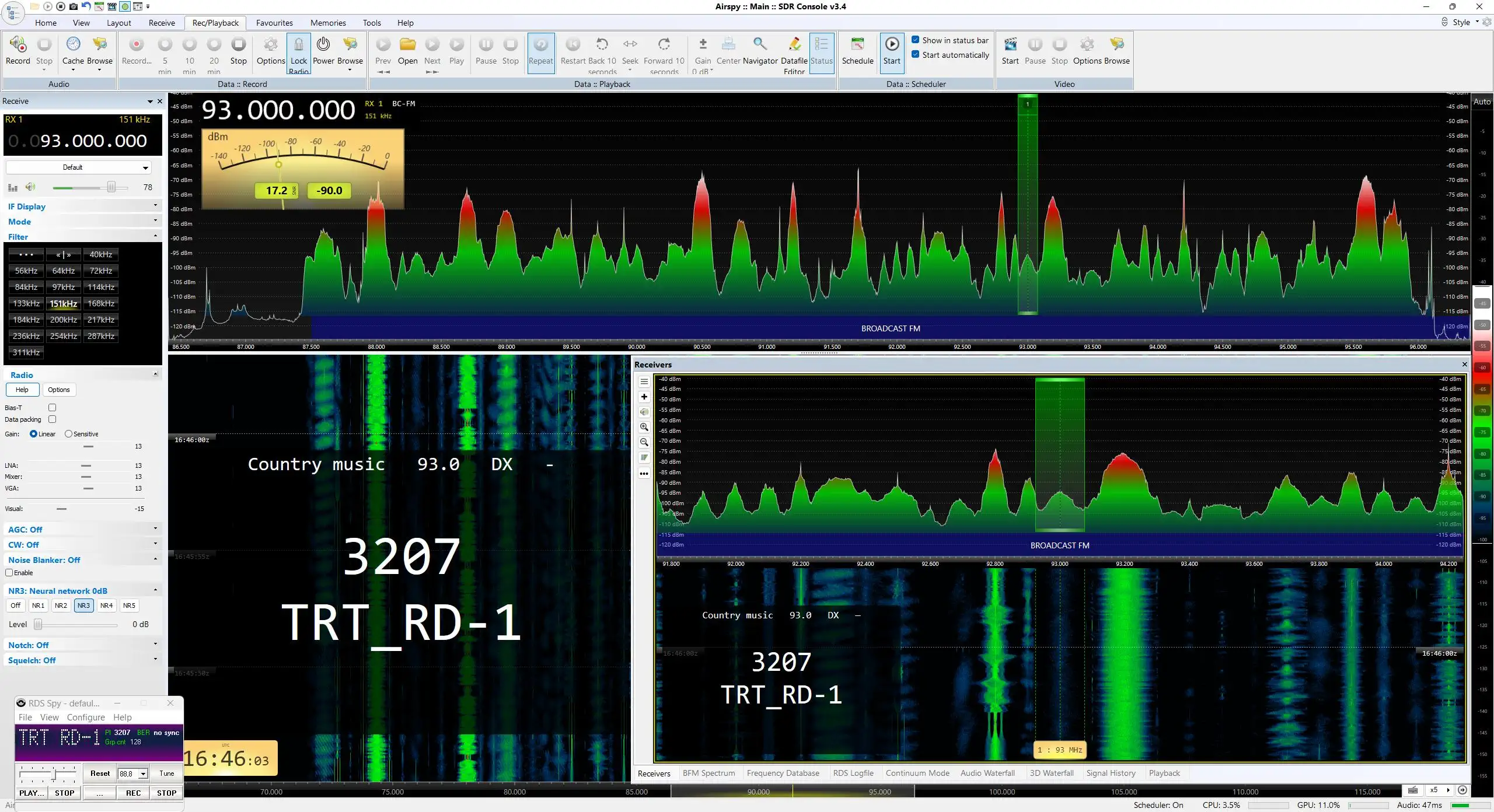Expand the IF Display section
This screenshot has width=1494, height=812.
[x=82, y=206]
